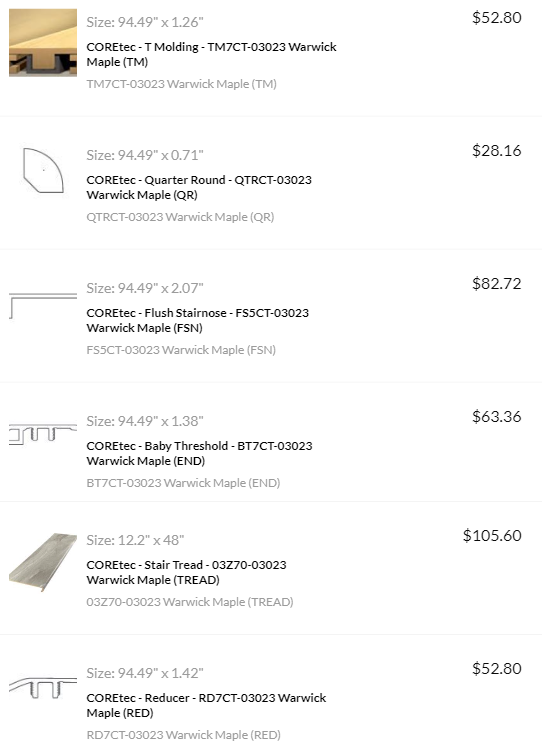Select gray SKU text TM7CT-03023 Warwick Maple (TM)

(181, 84)
